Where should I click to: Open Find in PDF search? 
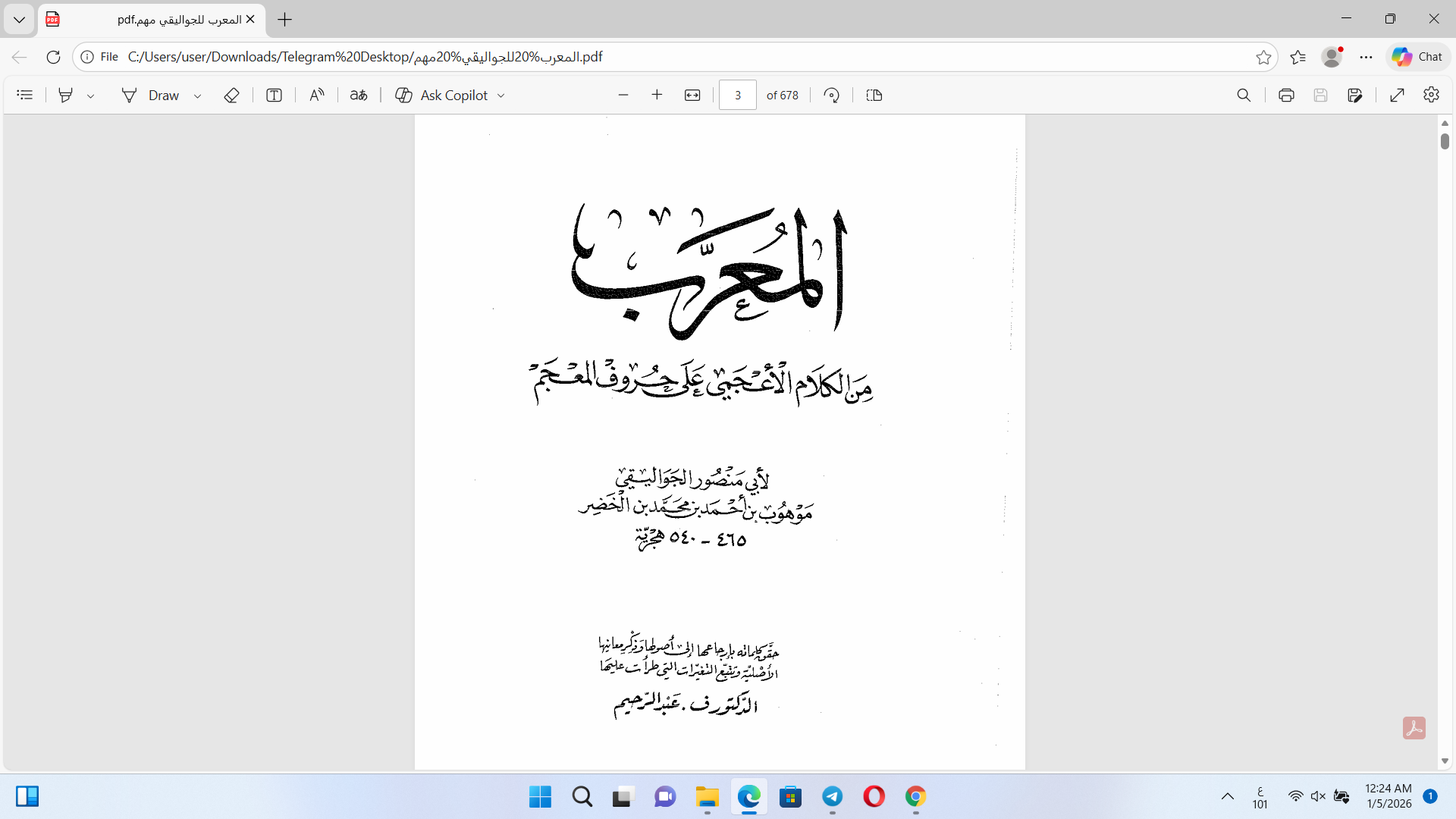[x=1244, y=95]
